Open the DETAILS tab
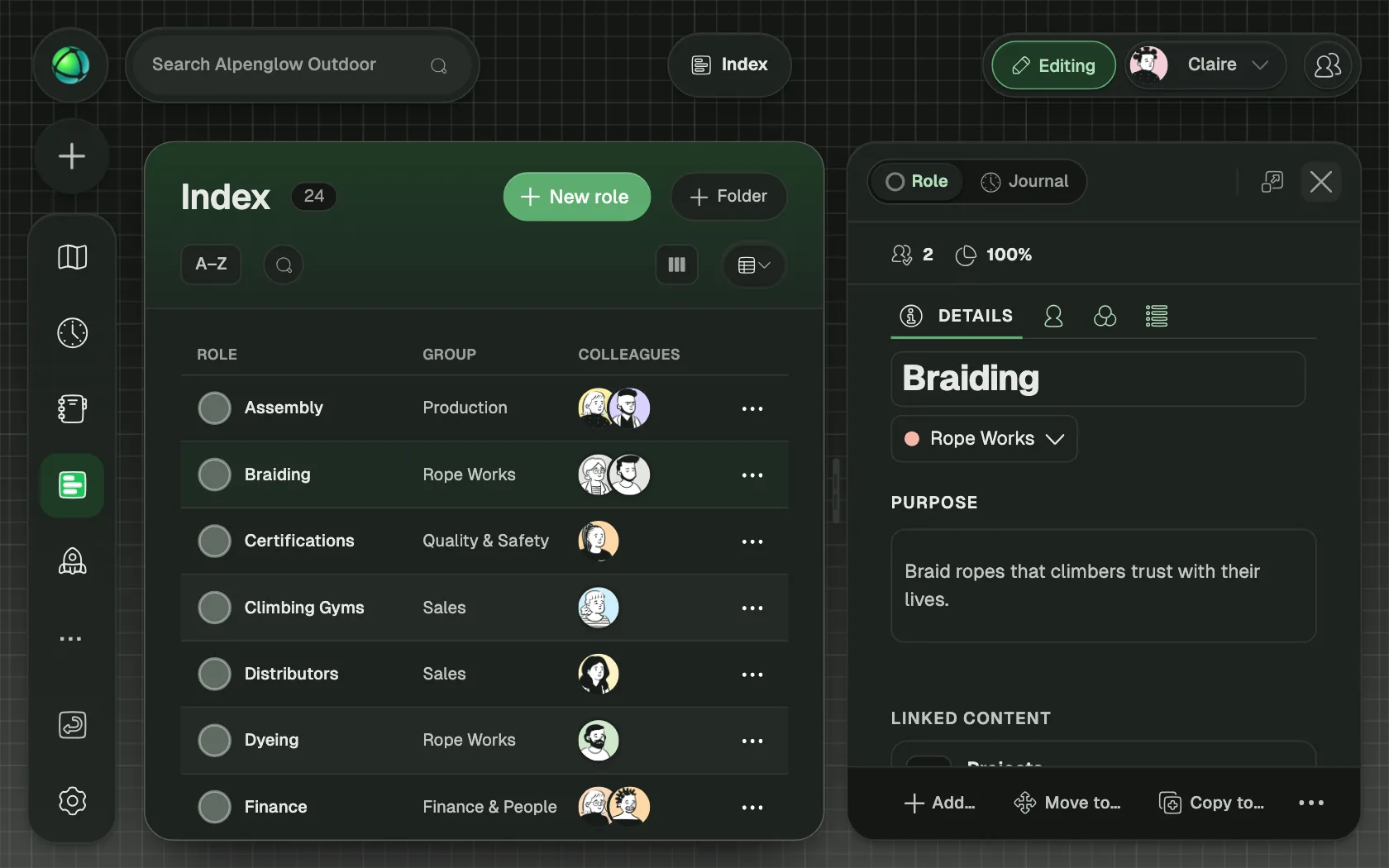Image resolution: width=1389 pixels, height=868 pixels. tap(957, 316)
